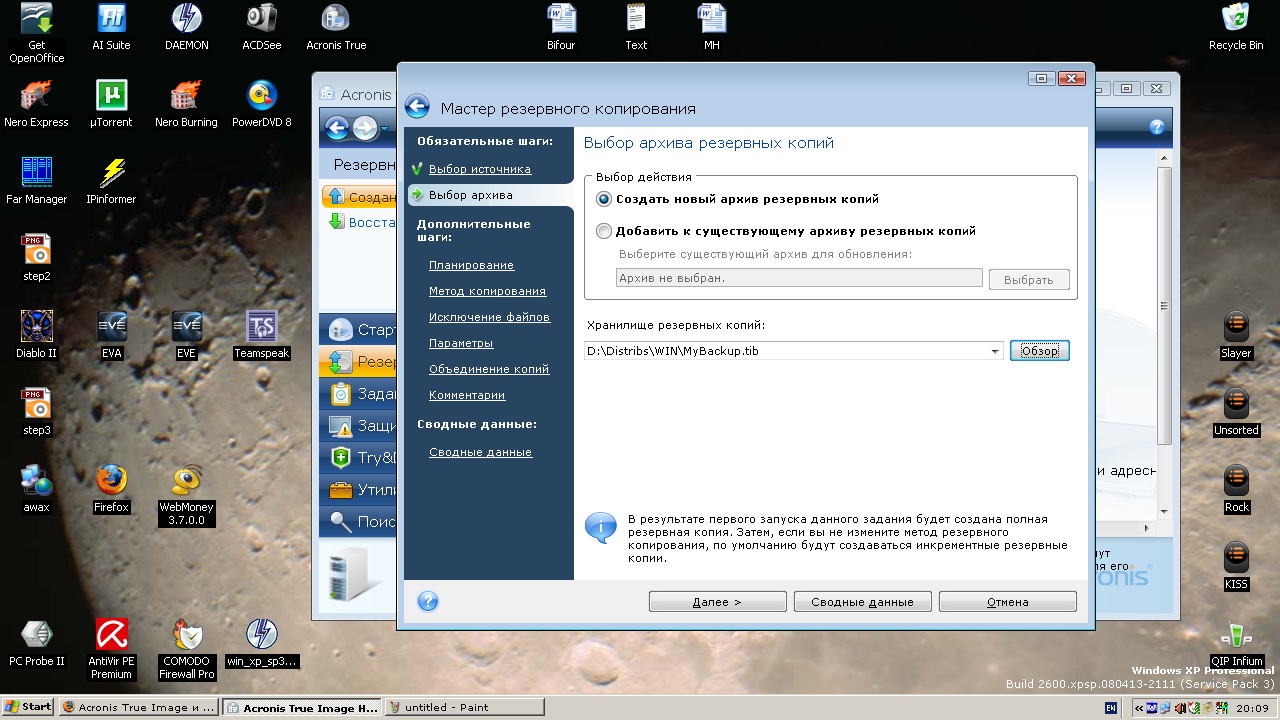Open Nero Burning desktop icon
Image resolution: width=1280 pixels, height=720 pixels.
point(186,96)
